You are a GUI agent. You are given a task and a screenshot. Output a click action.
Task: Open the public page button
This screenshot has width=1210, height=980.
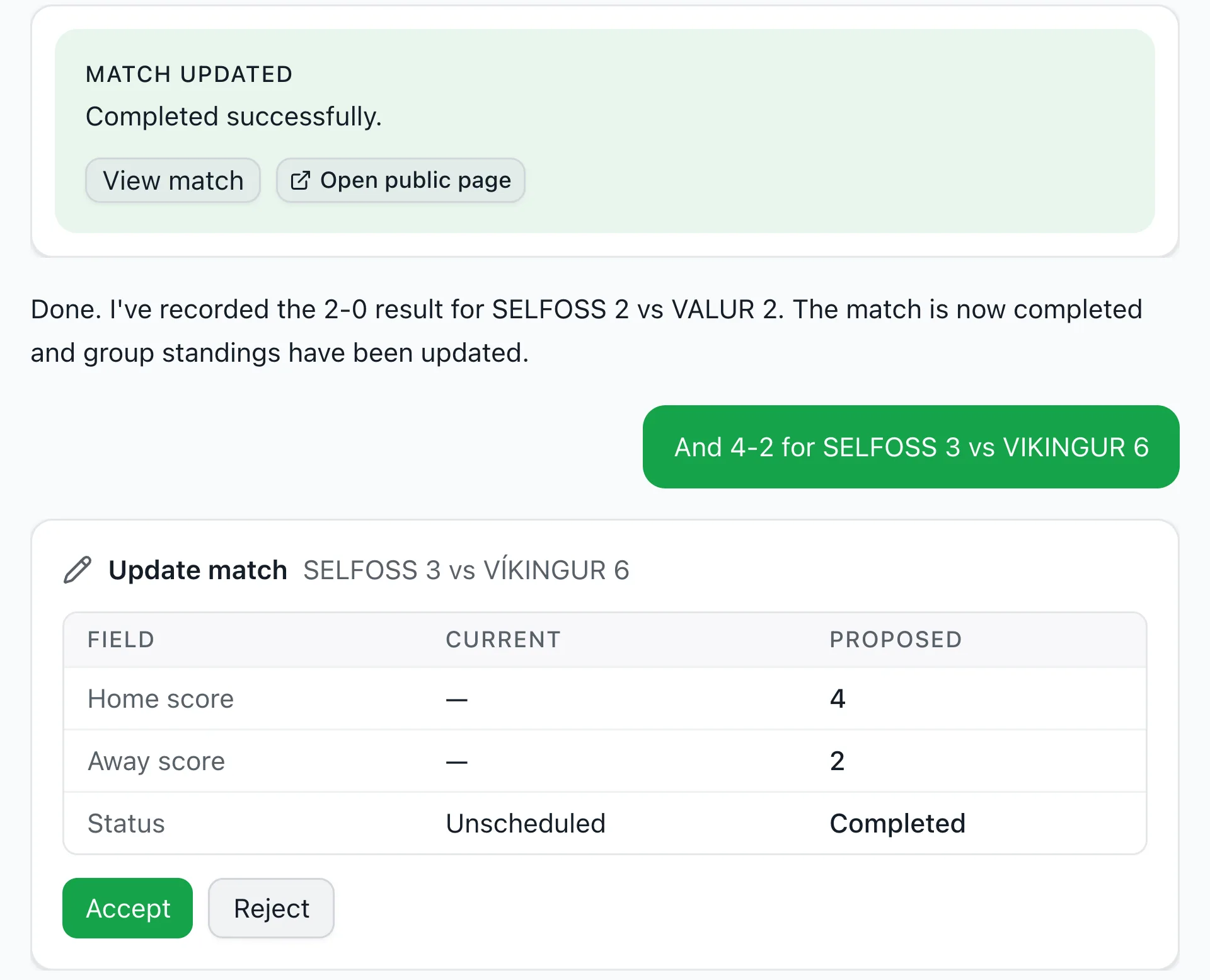pos(401,180)
